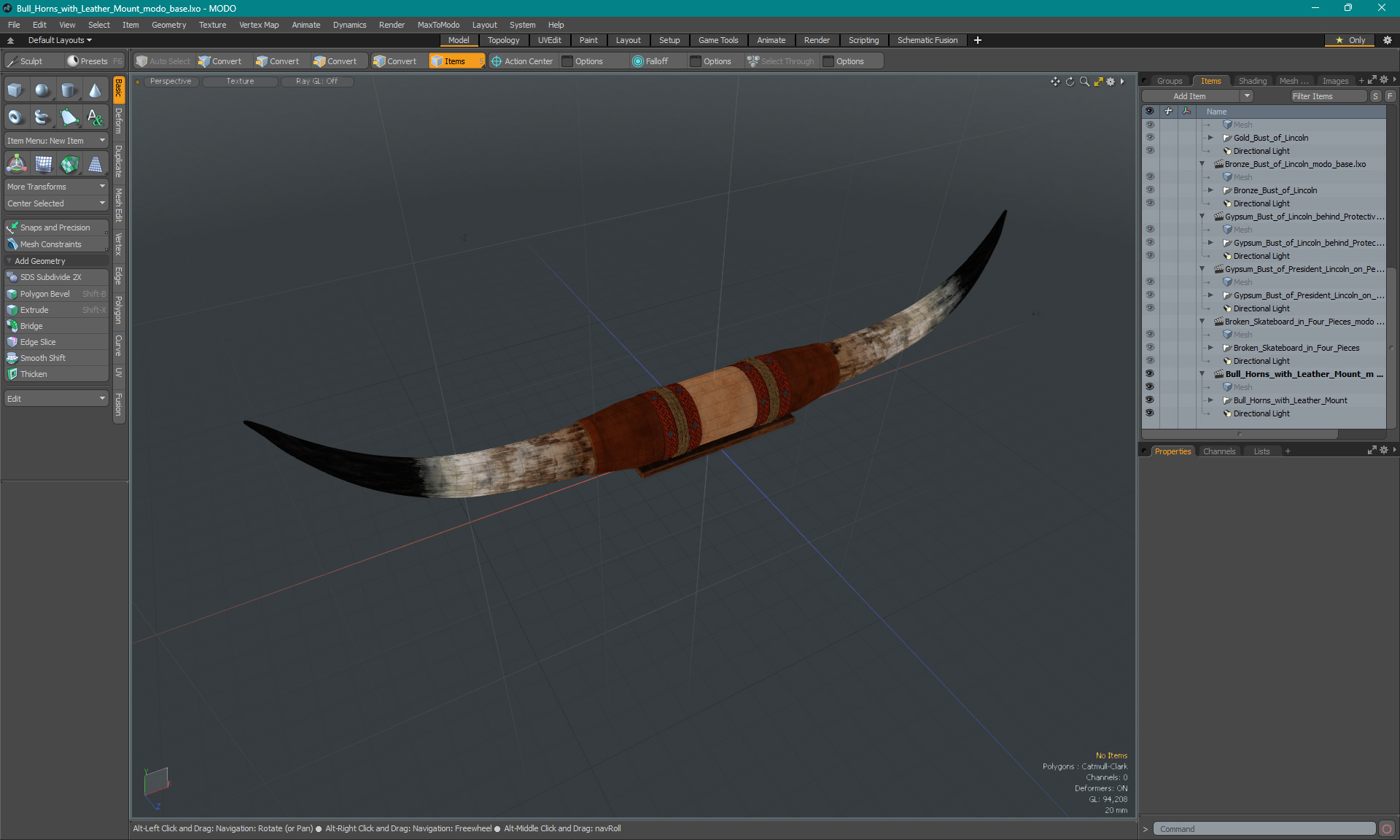
Task: Open viewport settings gear
Action: pyautogui.click(x=1111, y=82)
